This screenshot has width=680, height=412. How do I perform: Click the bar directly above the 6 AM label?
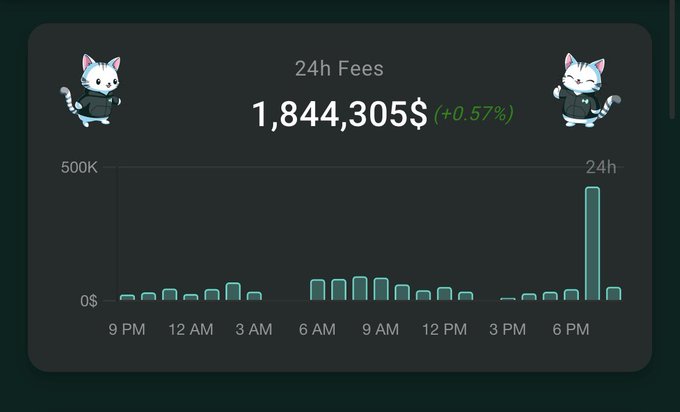[317, 290]
